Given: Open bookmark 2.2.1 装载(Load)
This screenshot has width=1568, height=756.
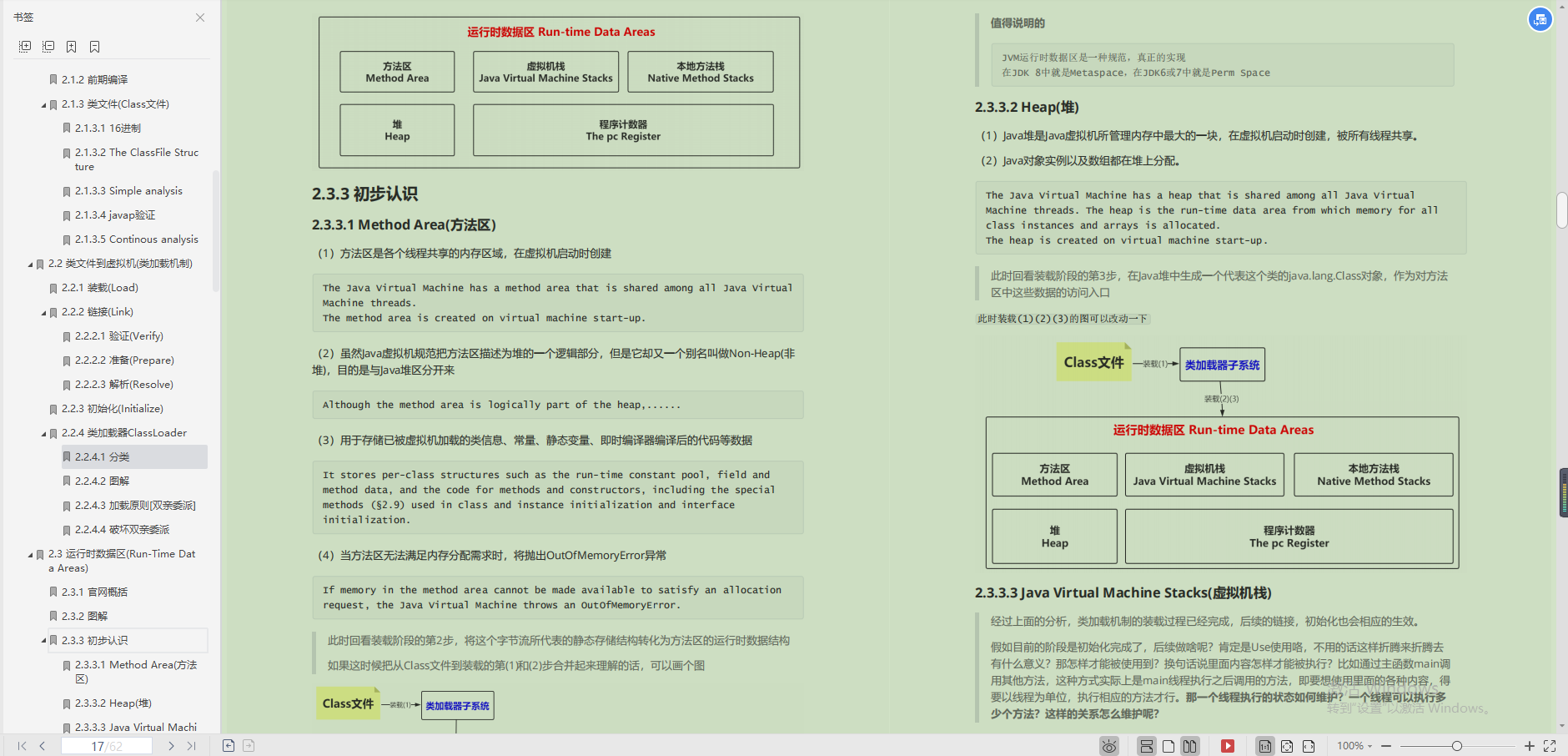Looking at the screenshot, I should pyautogui.click(x=100, y=288).
